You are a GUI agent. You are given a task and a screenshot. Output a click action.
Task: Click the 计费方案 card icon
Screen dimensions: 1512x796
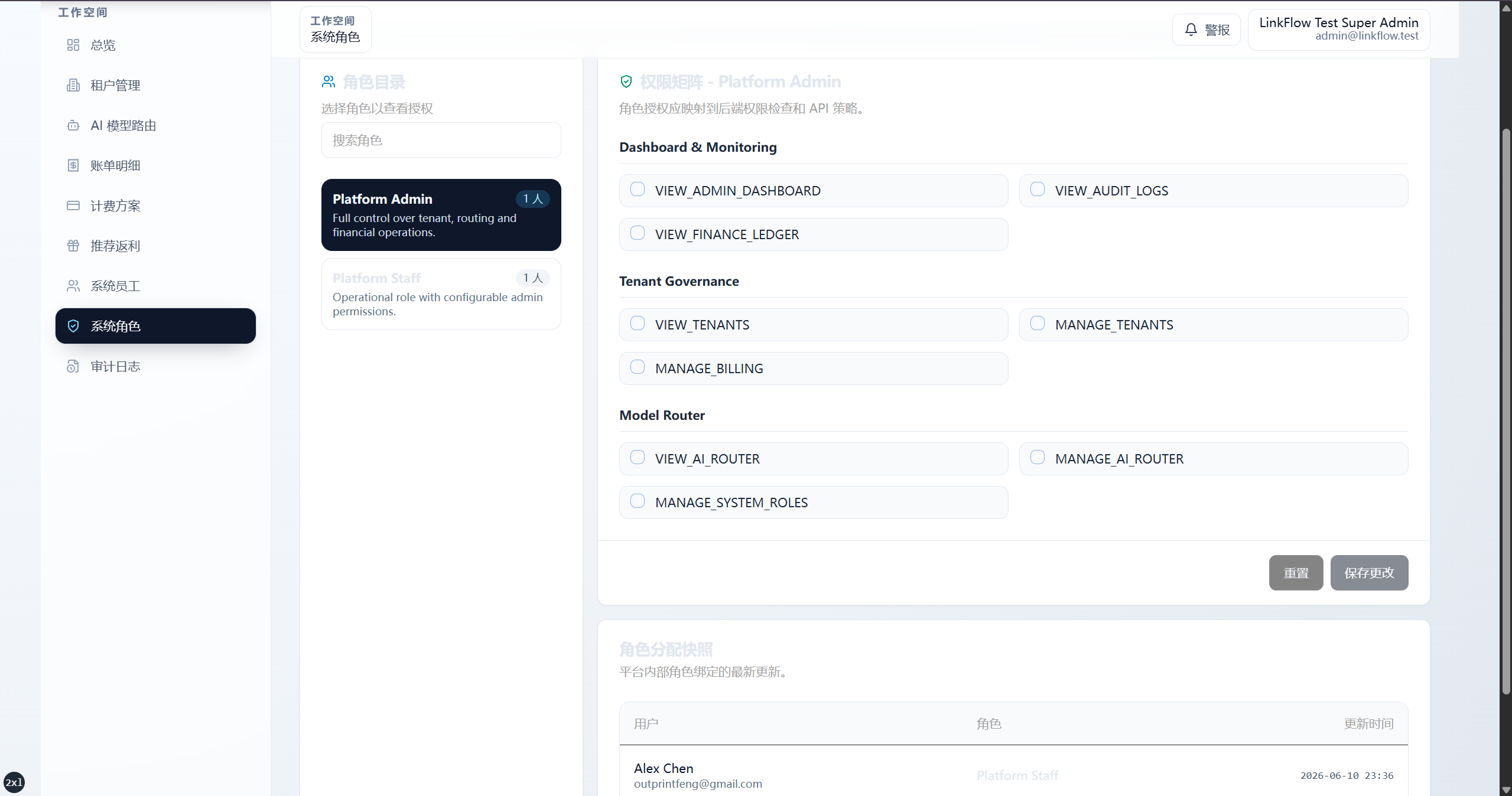(73, 205)
